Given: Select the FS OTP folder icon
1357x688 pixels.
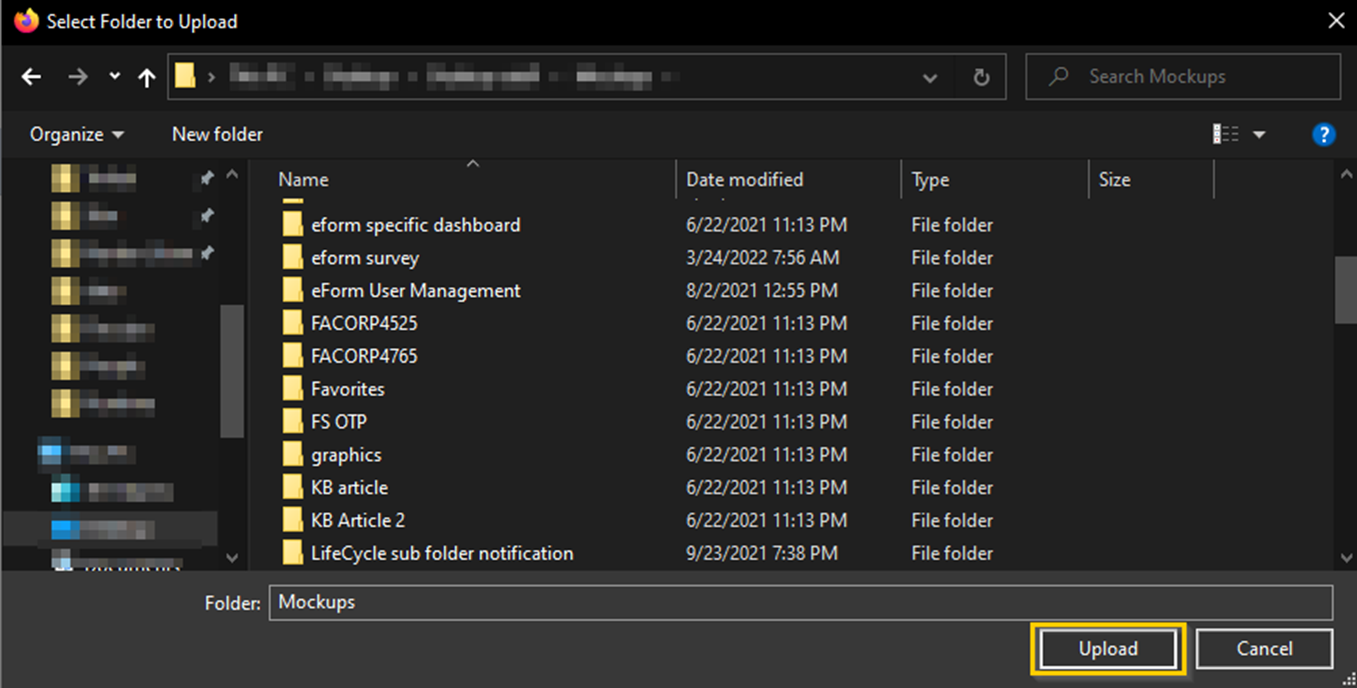Looking at the screenshot, I should point(292,422).
